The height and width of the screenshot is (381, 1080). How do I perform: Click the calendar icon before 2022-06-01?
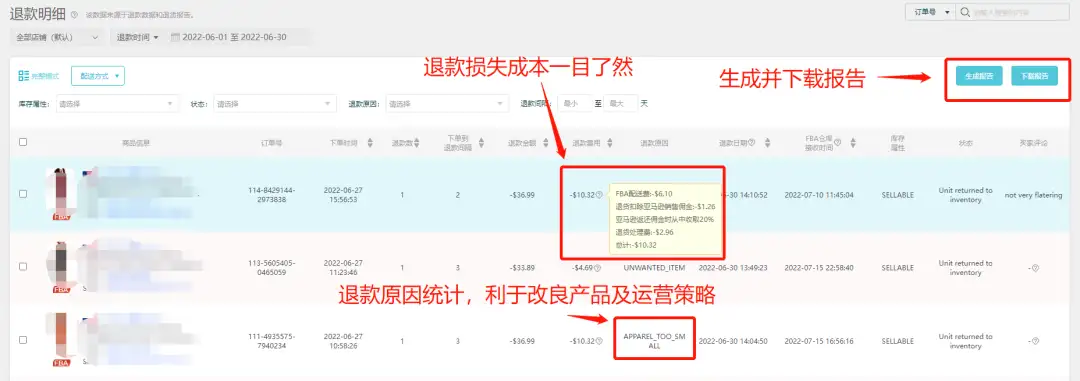pyautogui.click(x=175, y=37)
